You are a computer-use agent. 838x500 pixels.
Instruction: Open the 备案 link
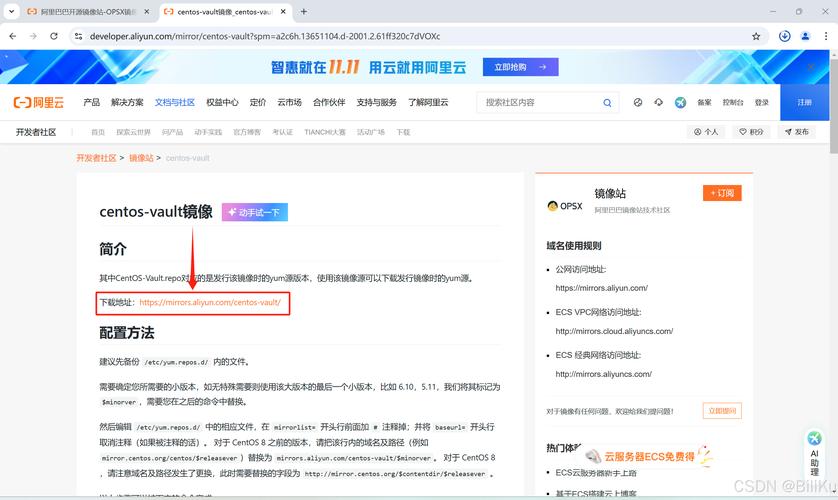click(704, 102)
